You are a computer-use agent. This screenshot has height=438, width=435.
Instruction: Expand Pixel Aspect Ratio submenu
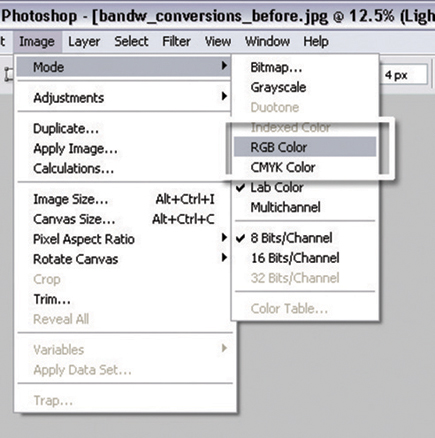(123, 239)
